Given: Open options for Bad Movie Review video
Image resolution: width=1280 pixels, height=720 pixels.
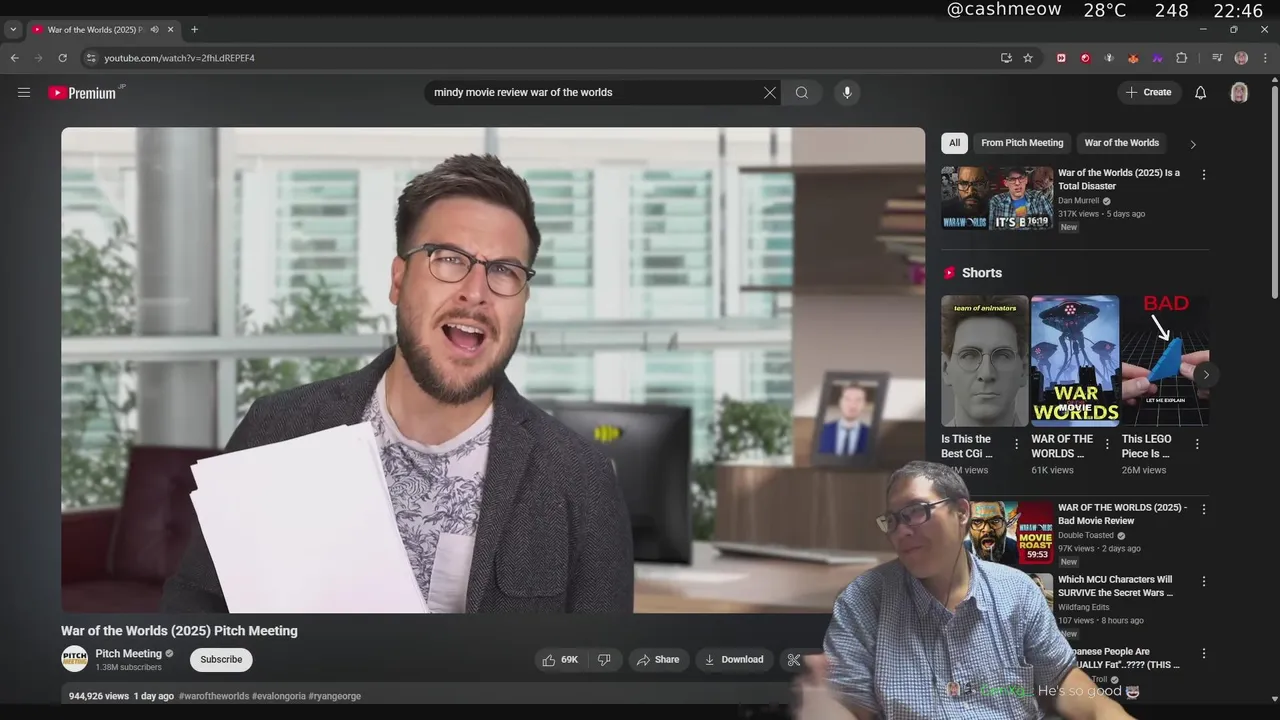Looking at the screenshot, I should tap(1204, 509).
